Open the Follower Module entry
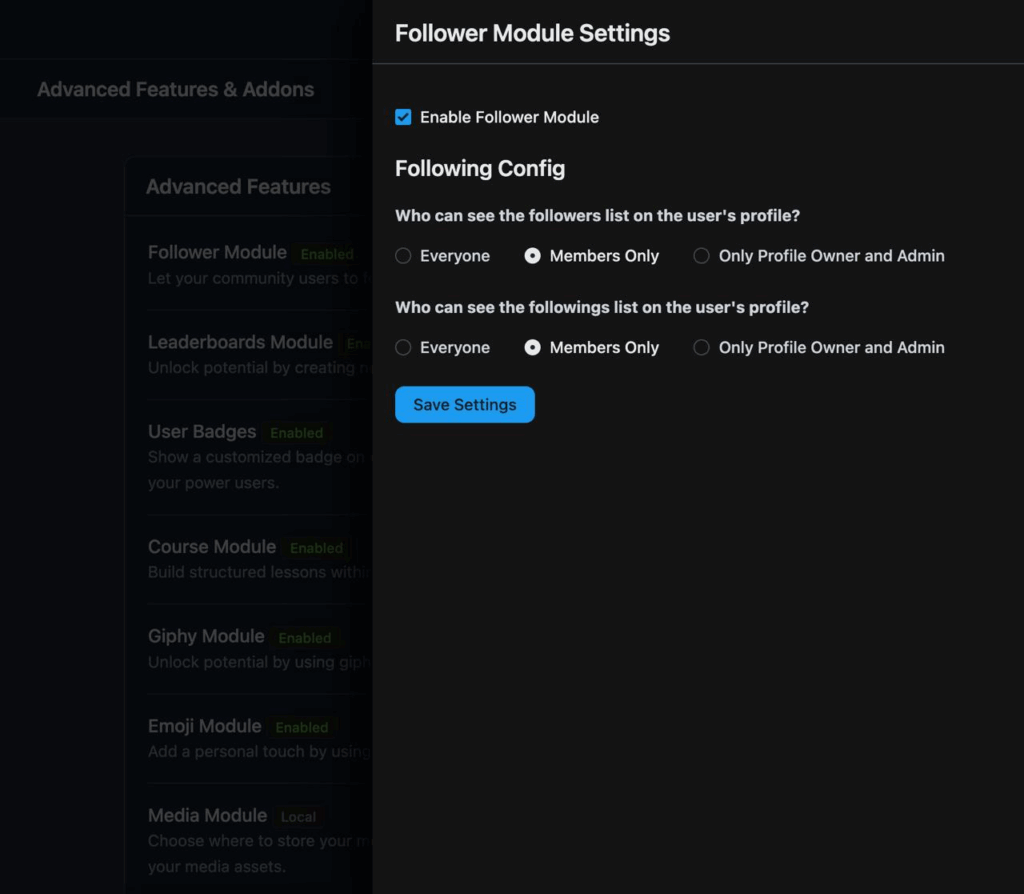Image resolution: width=1024 pixels, height=894 pixels. click(x=217, y=253)
